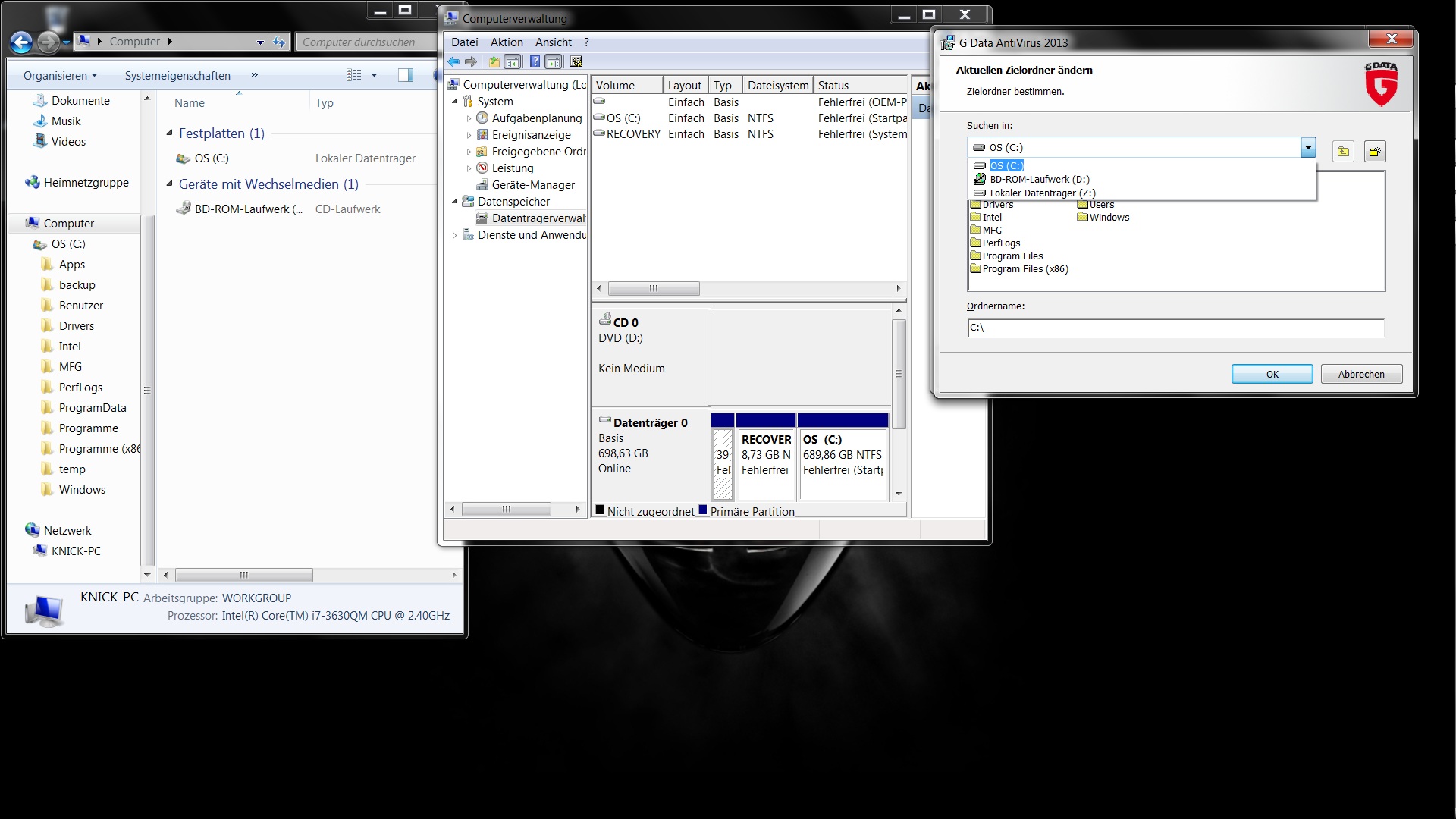This screenshot has height=819, width=1456.
Task: Choose Lokaler Datenträger (Z:) in dropdown list
Action: pos(1042,193)
